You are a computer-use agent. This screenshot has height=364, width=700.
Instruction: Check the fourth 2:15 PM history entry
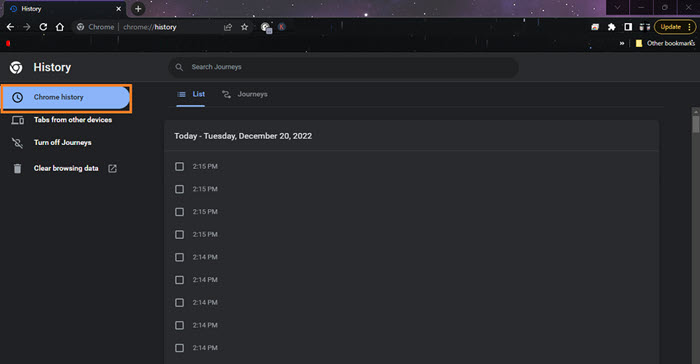point(179,234)
